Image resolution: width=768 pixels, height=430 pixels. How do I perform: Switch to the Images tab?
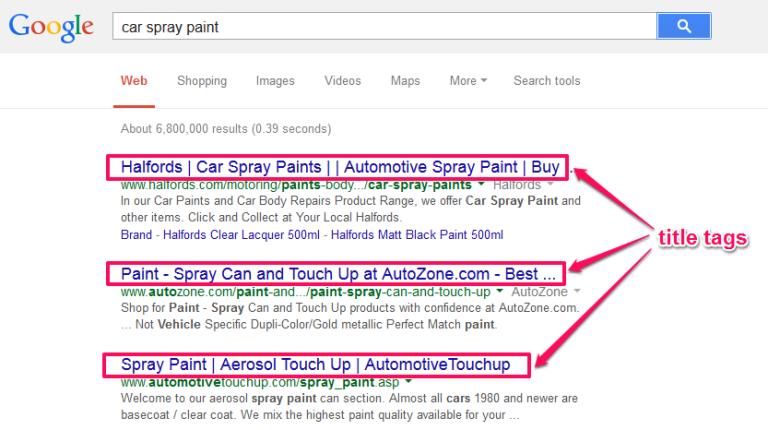[x=275, y=81]
